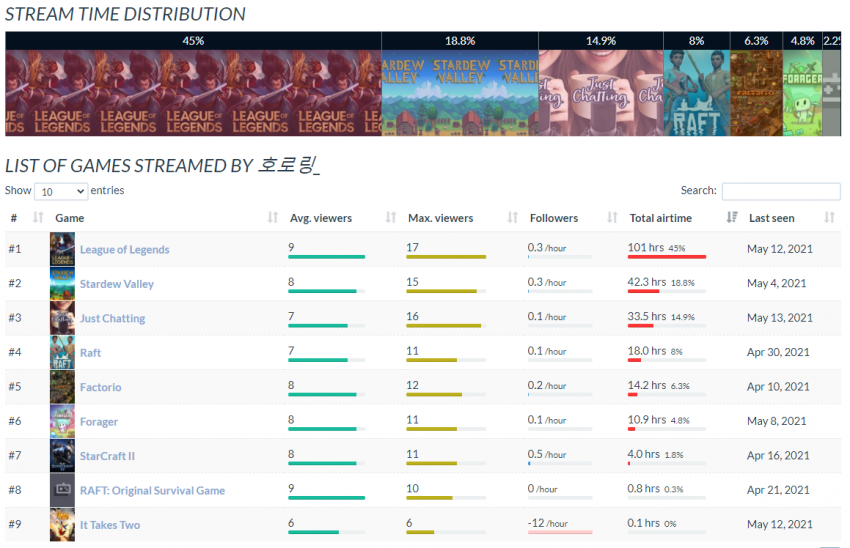Open the Just Chatting link
This screenshot has height=548, width=850.
click(x=112, y=318)
